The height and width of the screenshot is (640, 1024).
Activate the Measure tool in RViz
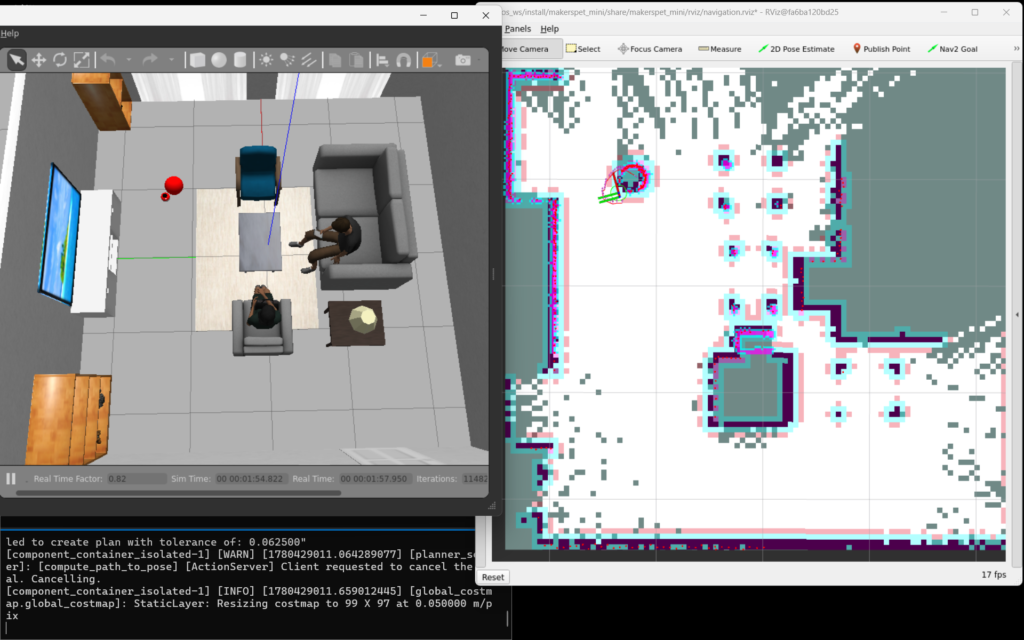(720, 49)
